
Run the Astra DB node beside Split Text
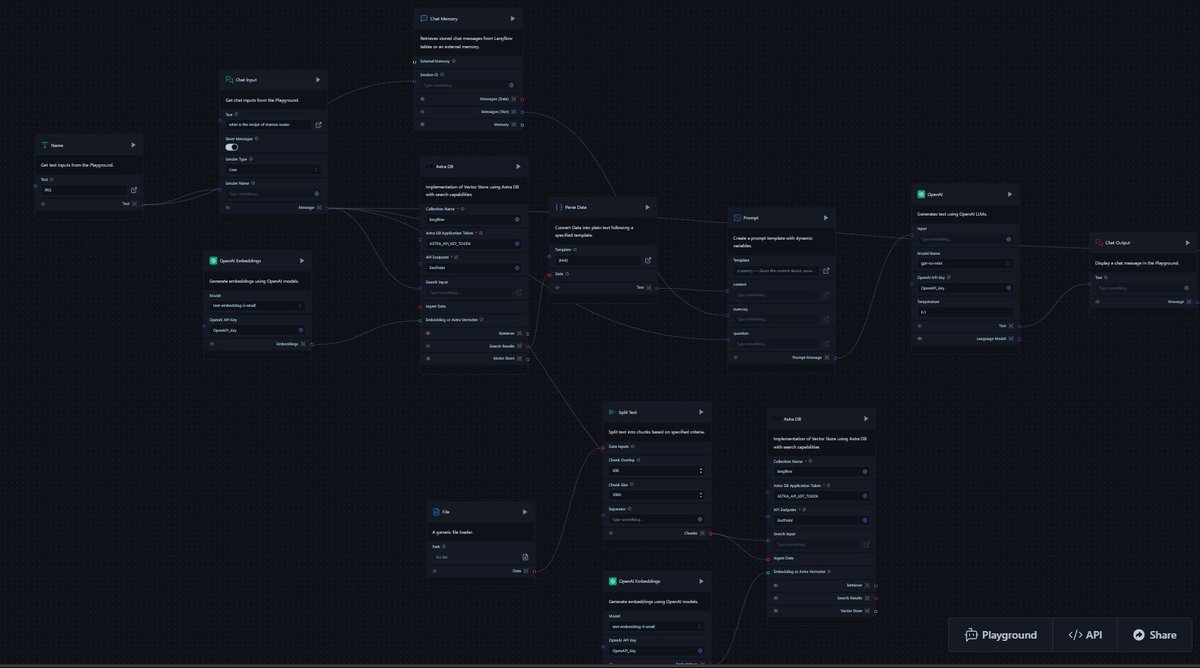pyautogui.click(x=866, y=419)
